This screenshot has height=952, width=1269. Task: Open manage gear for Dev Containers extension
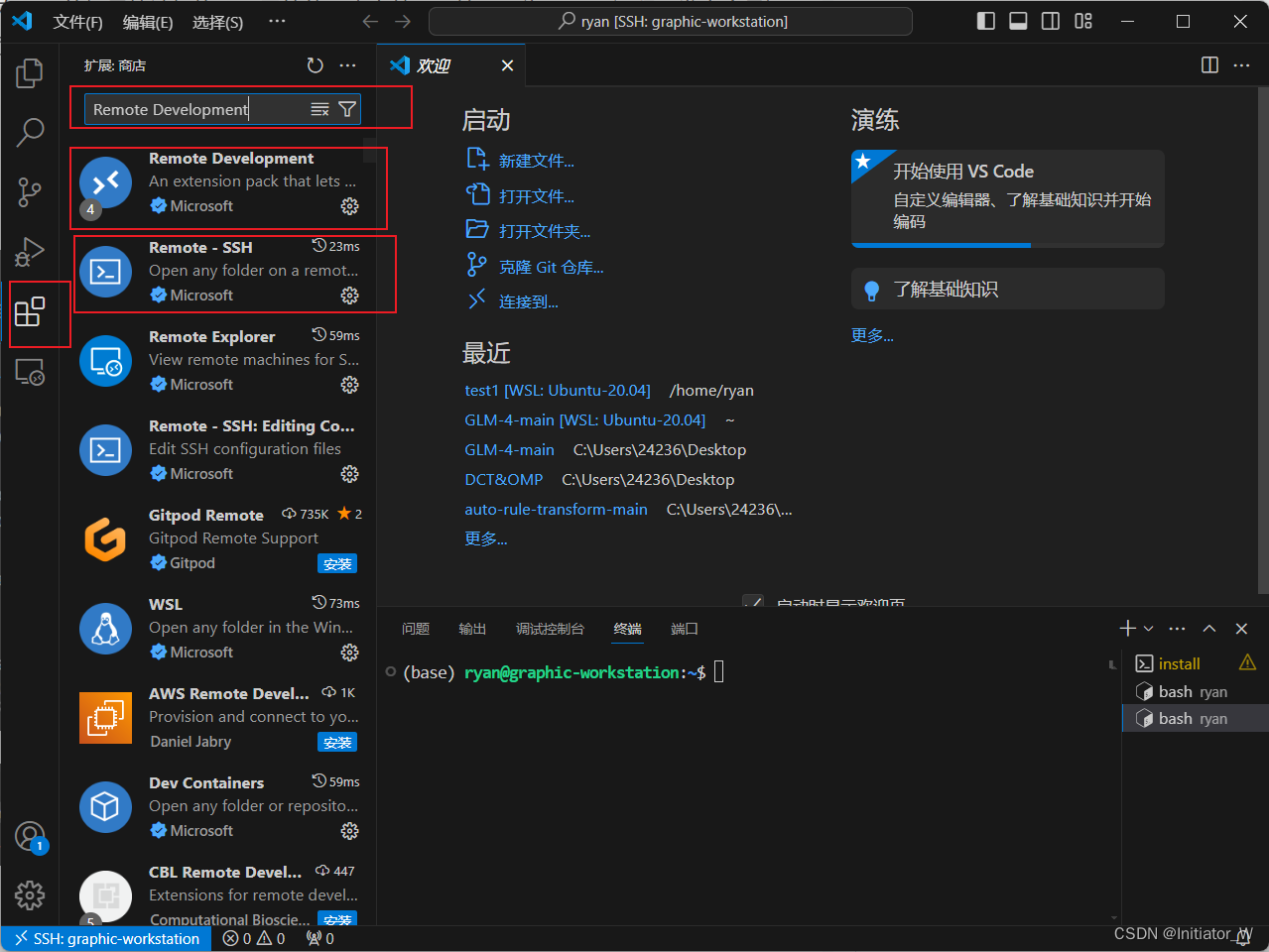[x=349, y=831]
